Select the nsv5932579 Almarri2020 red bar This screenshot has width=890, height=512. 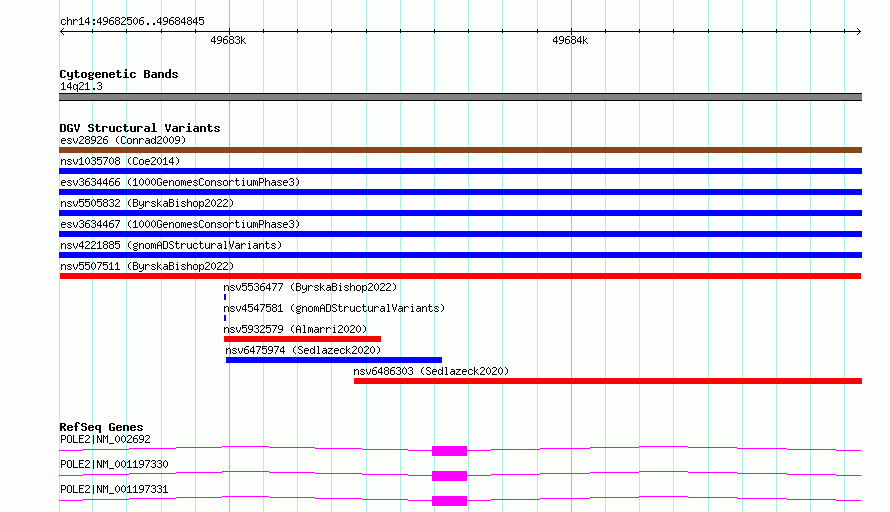tap(303, 339)
